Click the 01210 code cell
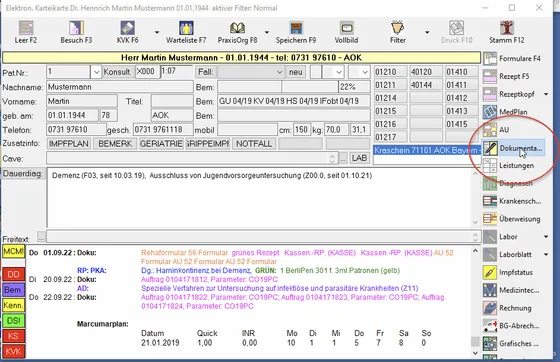This screenshot has height=362, width=560. tap(390, 72)
